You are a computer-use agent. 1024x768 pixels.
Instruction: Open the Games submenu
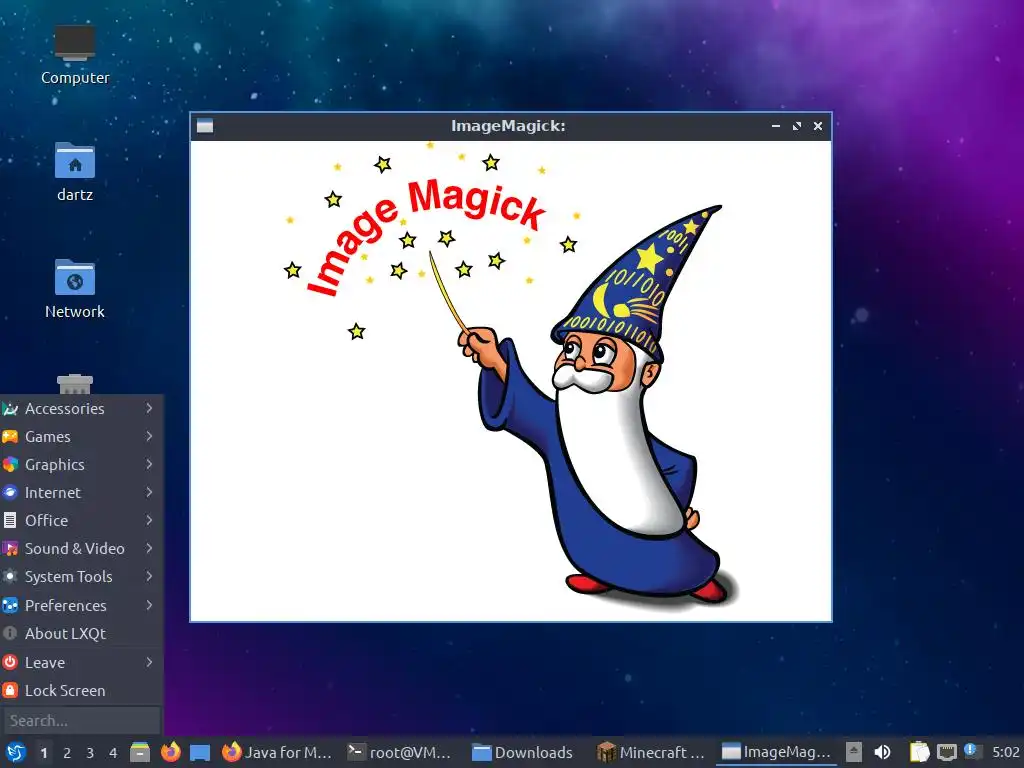81,437
